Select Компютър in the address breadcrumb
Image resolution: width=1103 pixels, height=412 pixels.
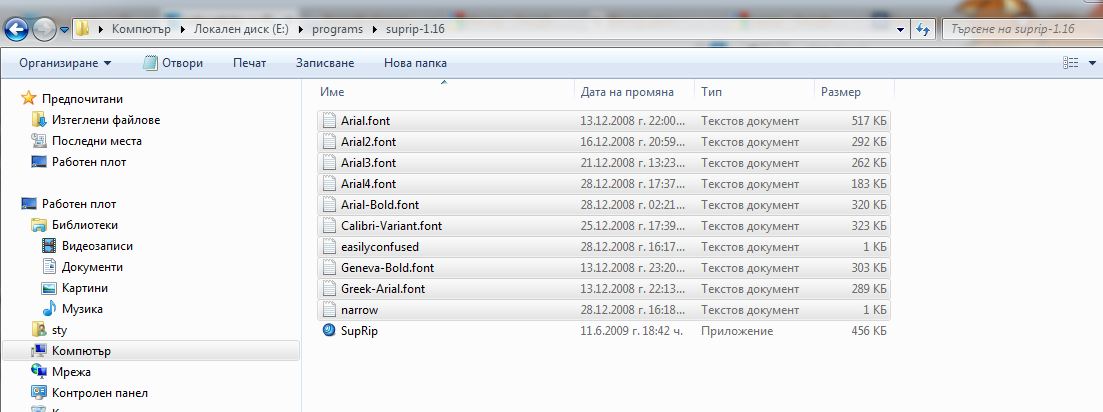pyautogui.click(x=141, y=29)
